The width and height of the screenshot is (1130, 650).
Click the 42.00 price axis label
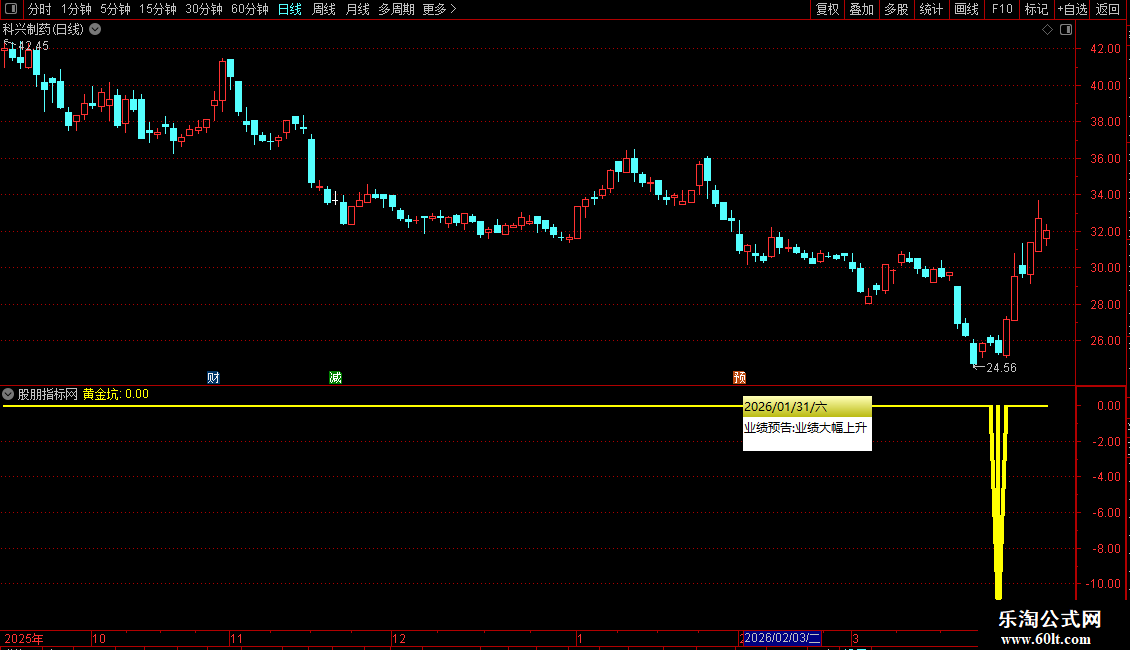(1105, 49)
